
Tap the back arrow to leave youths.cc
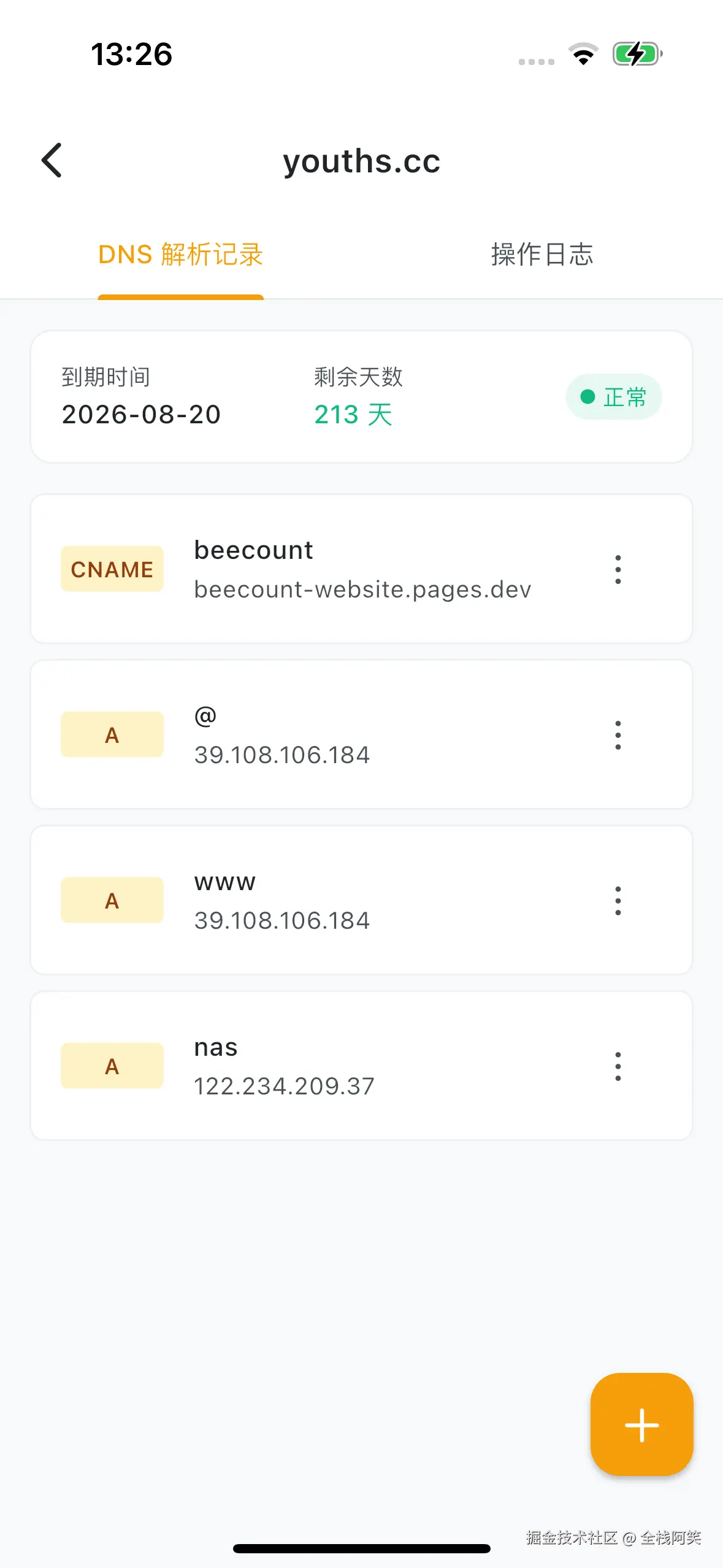[52, 159]
